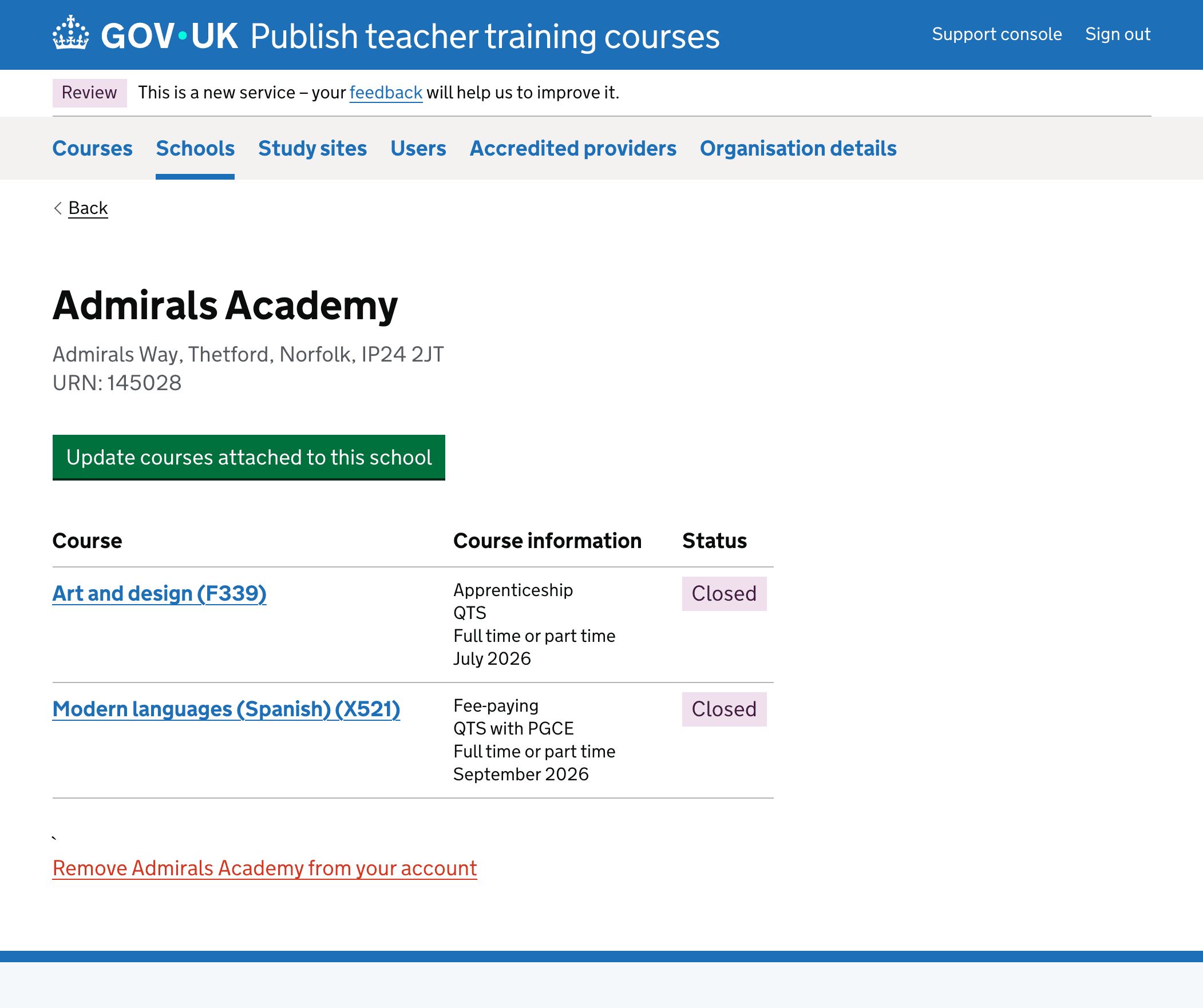Click the Course column header
1203x1008 pixels.
[87, 541]
